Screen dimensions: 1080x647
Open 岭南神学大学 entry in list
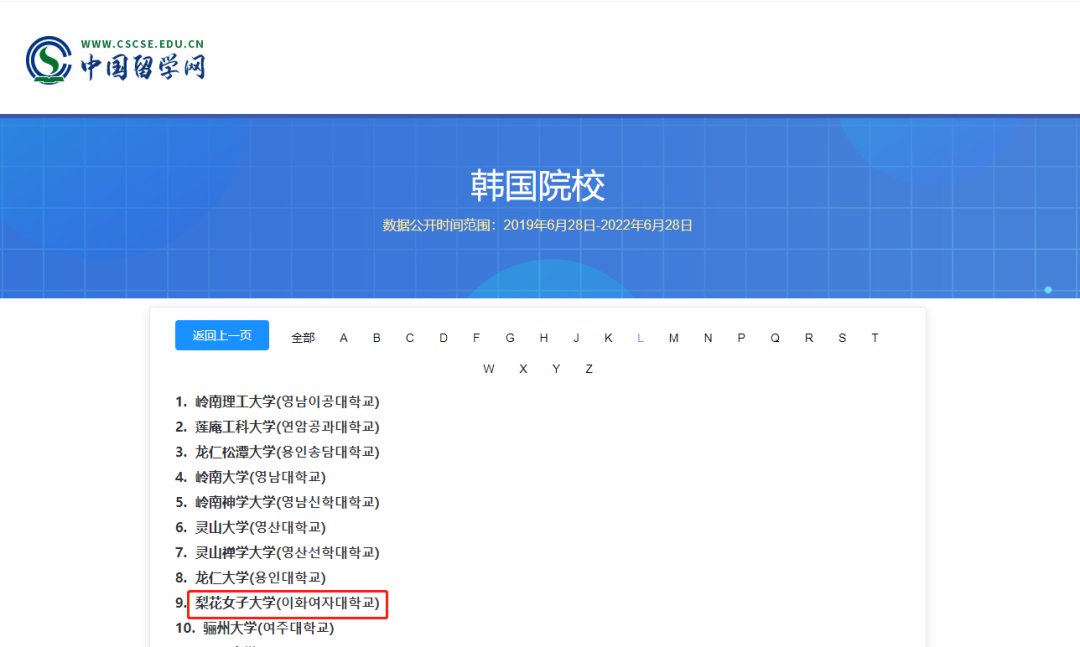[x=287, y=502]
